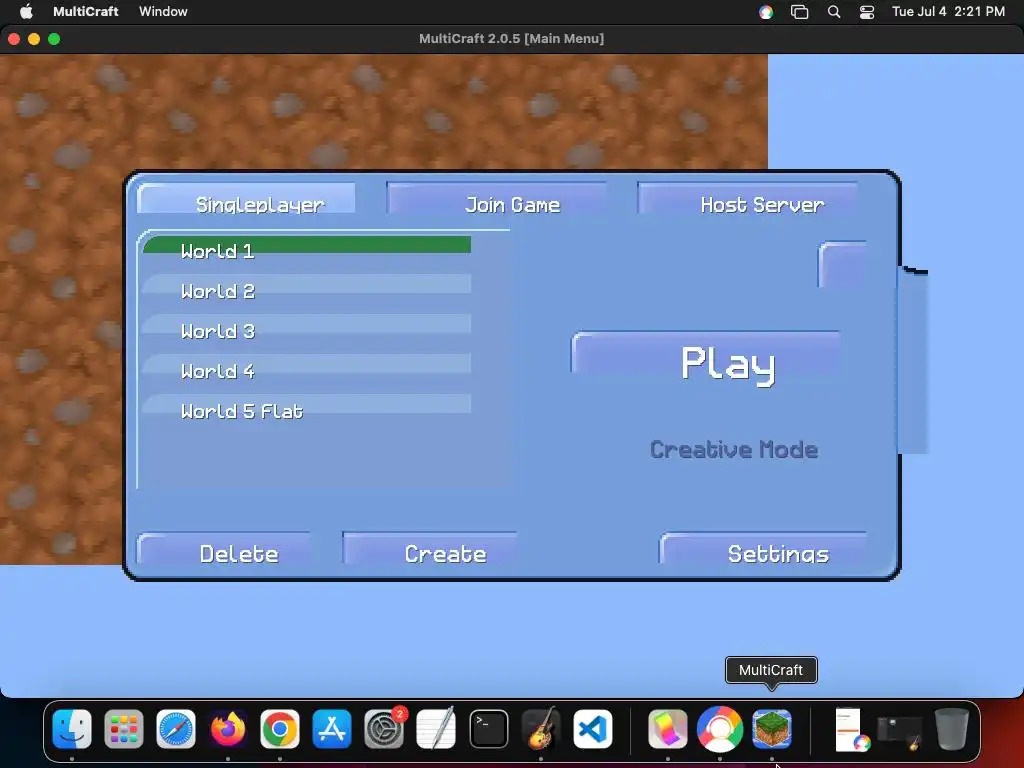The image size is (1024, 768).
Task: Open Finder from the dock
Action: point(72,729)
